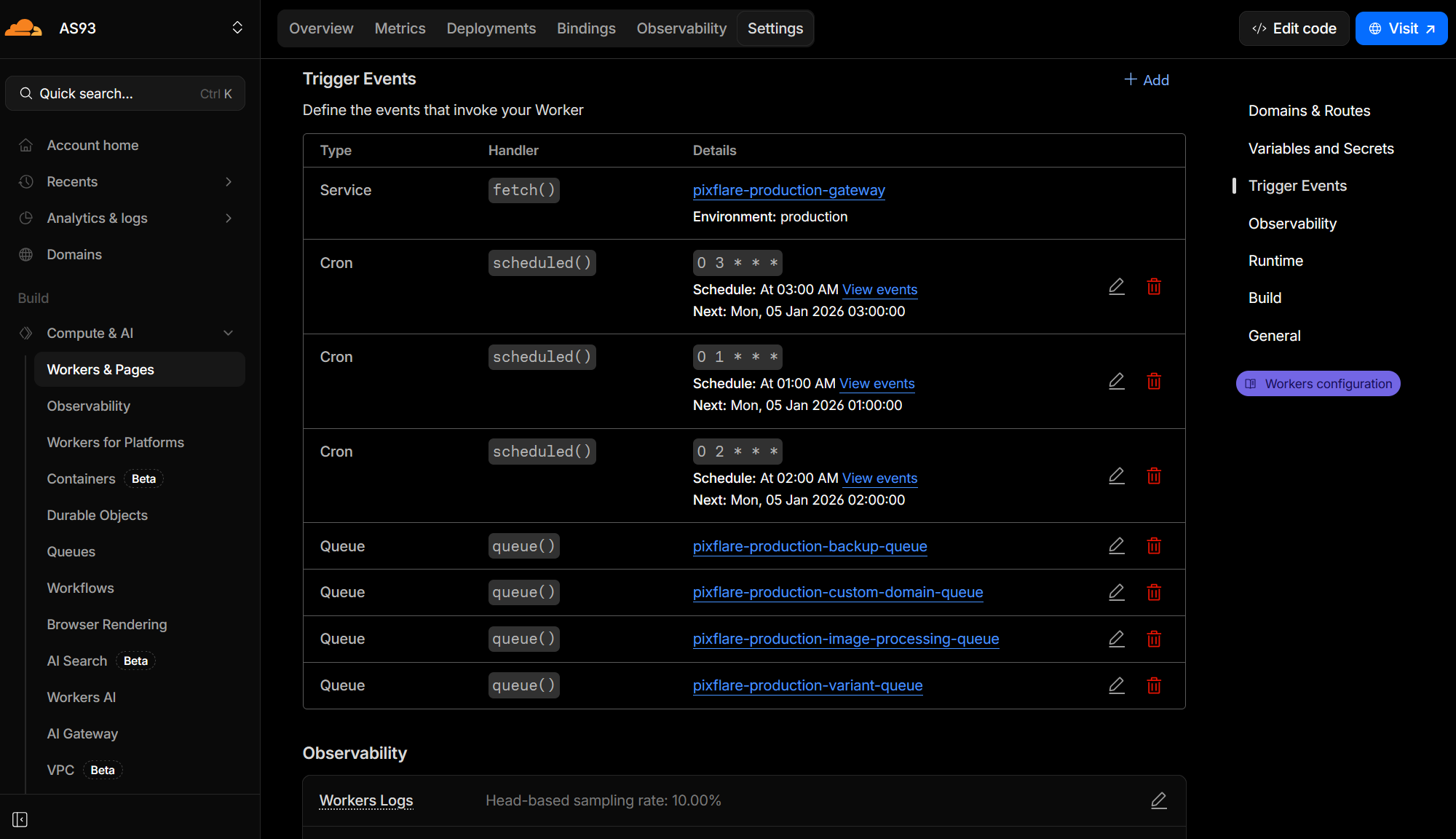Click the Add trigger event button
Viewport: 1456px width, 839px height.
click(1147, 80)
